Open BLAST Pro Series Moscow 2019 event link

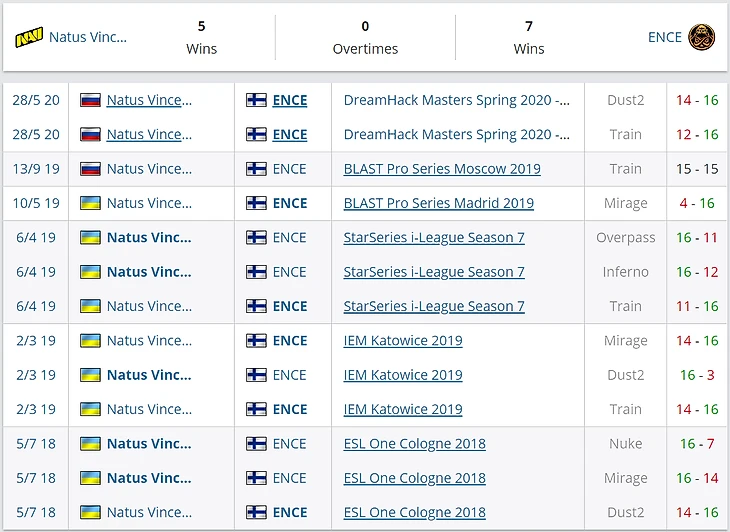pyautogui.click(x=442, y=169)
